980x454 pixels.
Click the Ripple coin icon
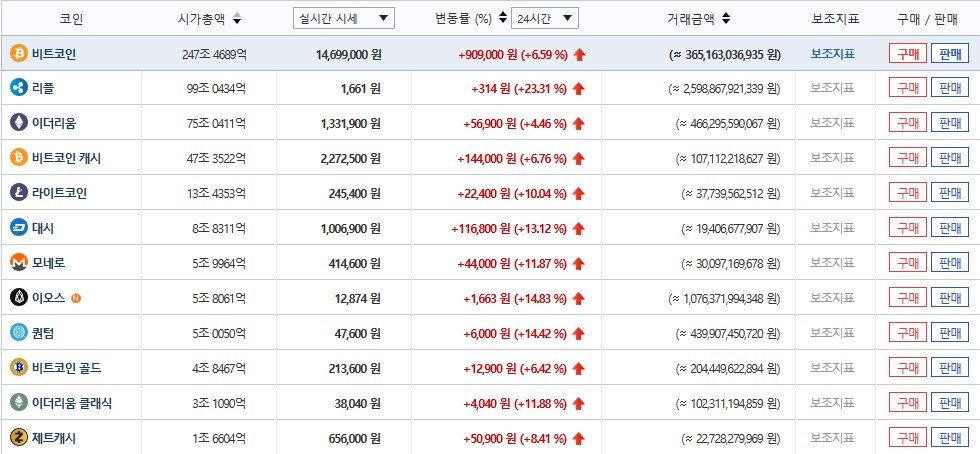pos(18,89)
